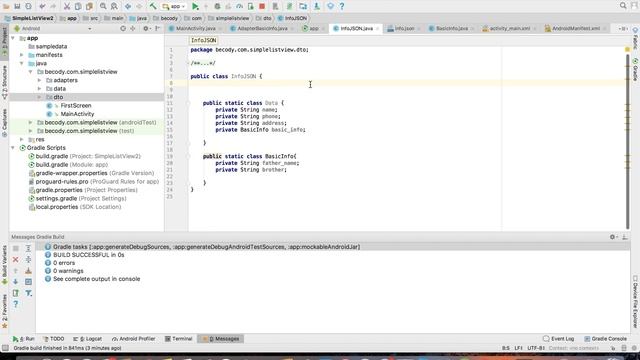Expand the manifests folder
The height and width of the screenshot is (360, 640).
pyautogui.click(x=22, y=55)
